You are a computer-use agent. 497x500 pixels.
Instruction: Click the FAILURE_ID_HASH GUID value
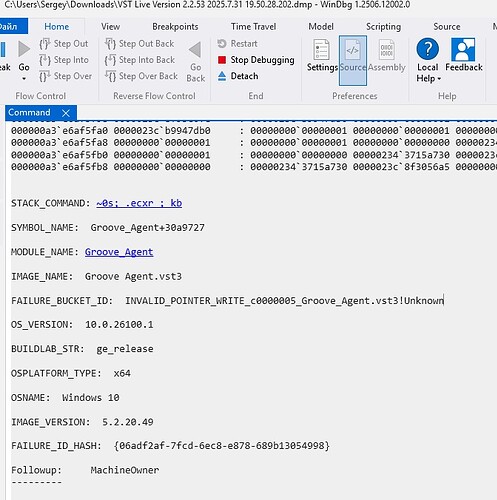point(222,446)
